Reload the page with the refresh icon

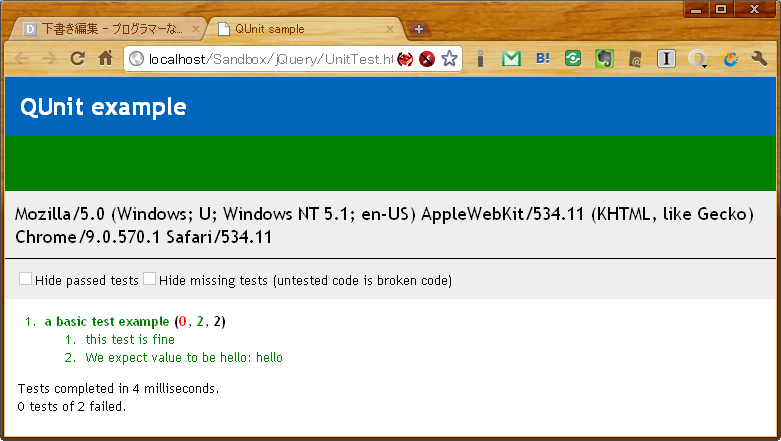click(x=77, y=59)
